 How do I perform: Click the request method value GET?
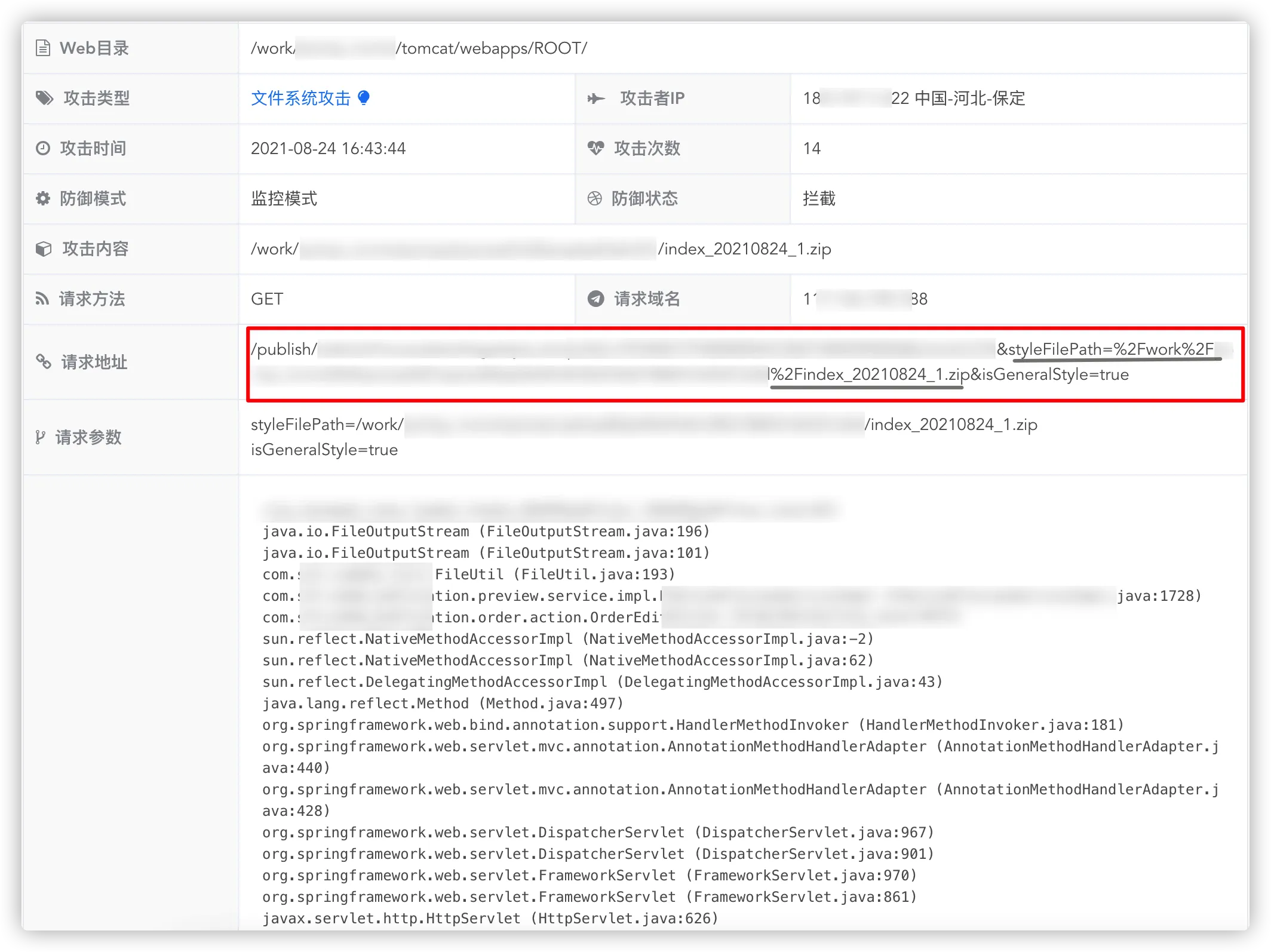pyautogui.click(x=267, y=299)
